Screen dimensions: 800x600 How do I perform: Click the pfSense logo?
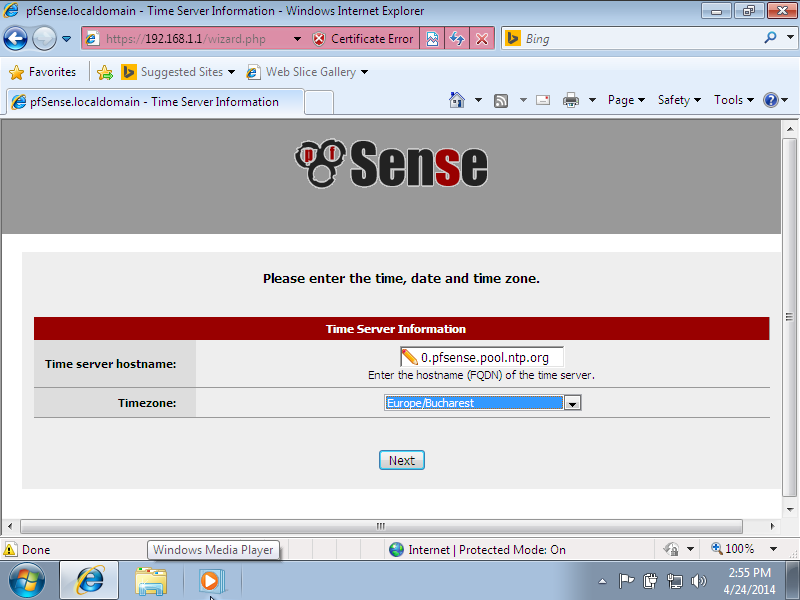pyautogui.click(x=391, y=164)
